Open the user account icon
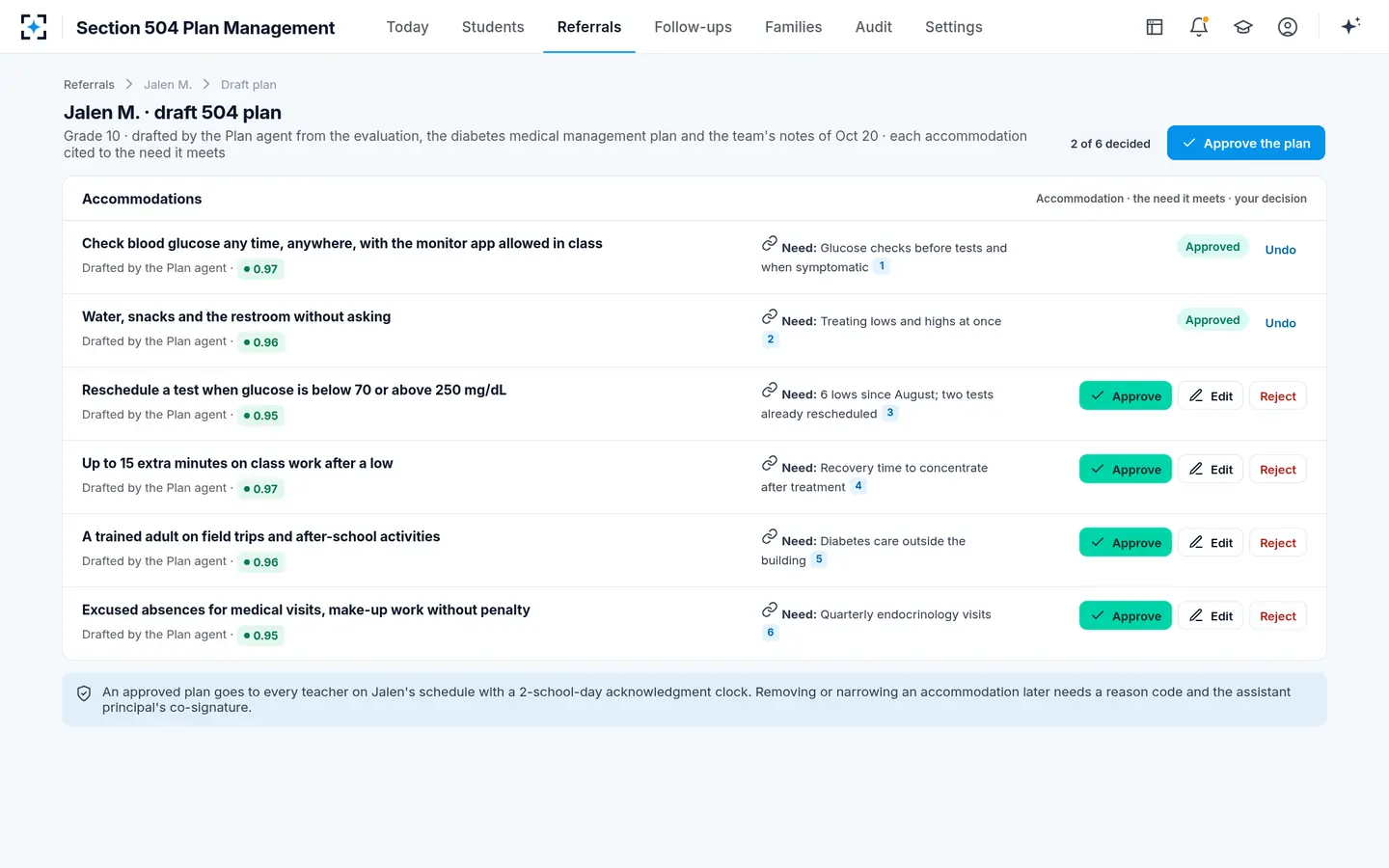Viewport: 1389px width, 868px height. [1288, 27]
